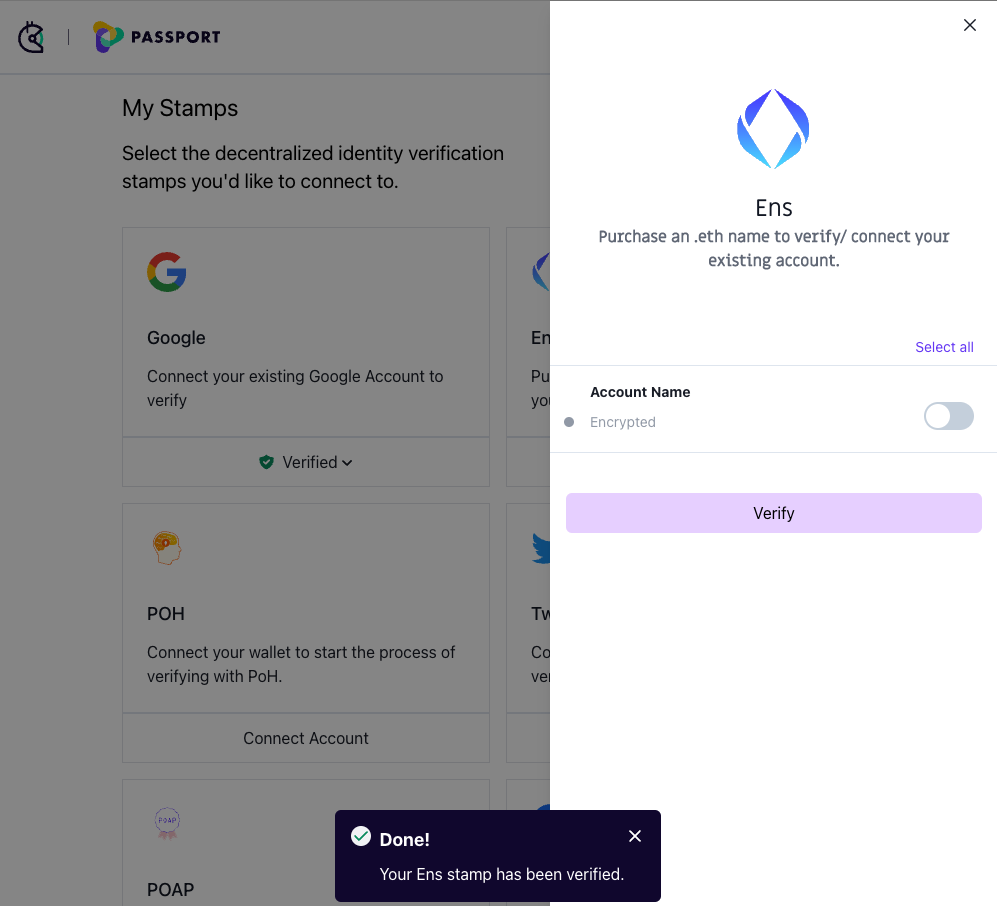The image size is (997, 906).
Task: Dismiss the Done toast notification
Action: coord(635,836)
